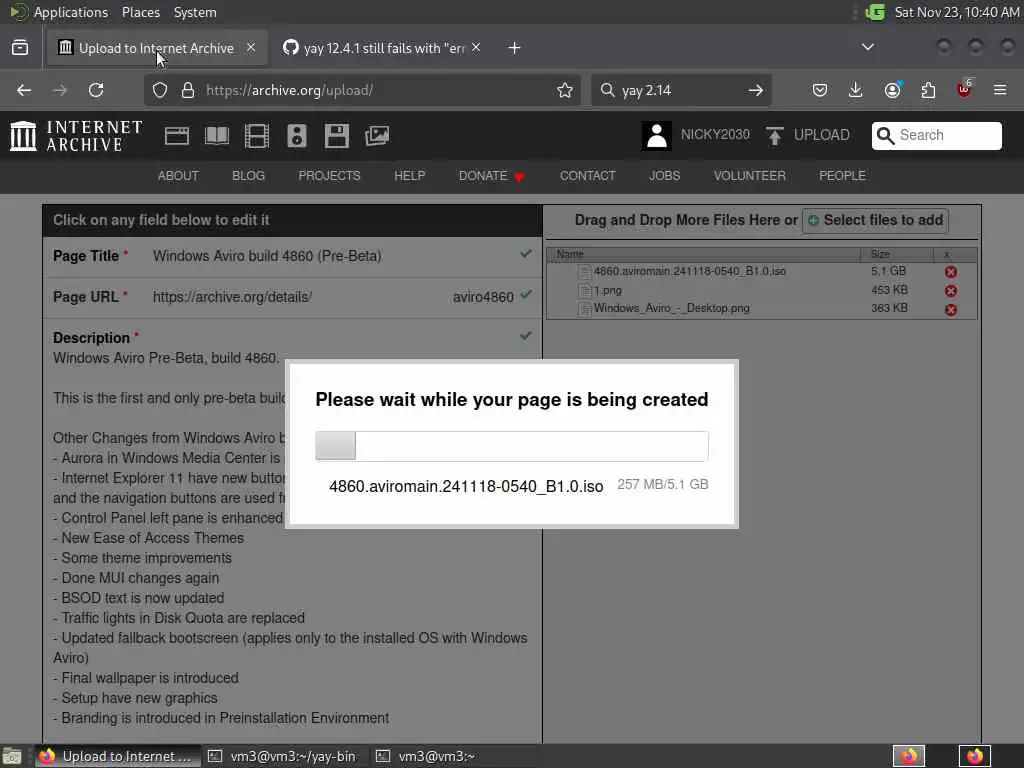Click the system tray update icon
The image size is (1024, 768).
pyautogui.click(x=875, y=12)
